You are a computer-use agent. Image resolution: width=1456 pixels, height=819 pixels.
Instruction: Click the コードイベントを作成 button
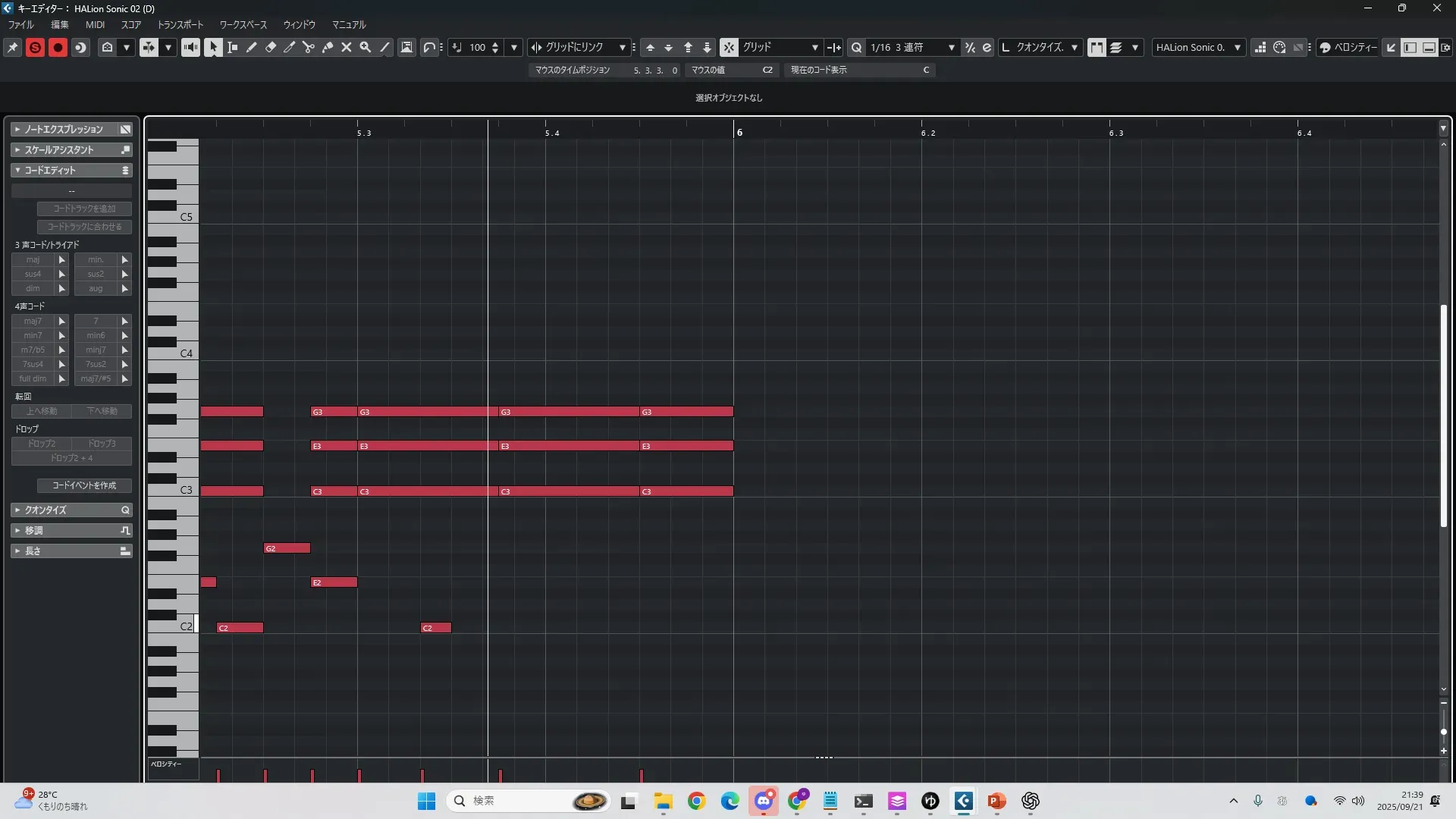tap(84, 485)
